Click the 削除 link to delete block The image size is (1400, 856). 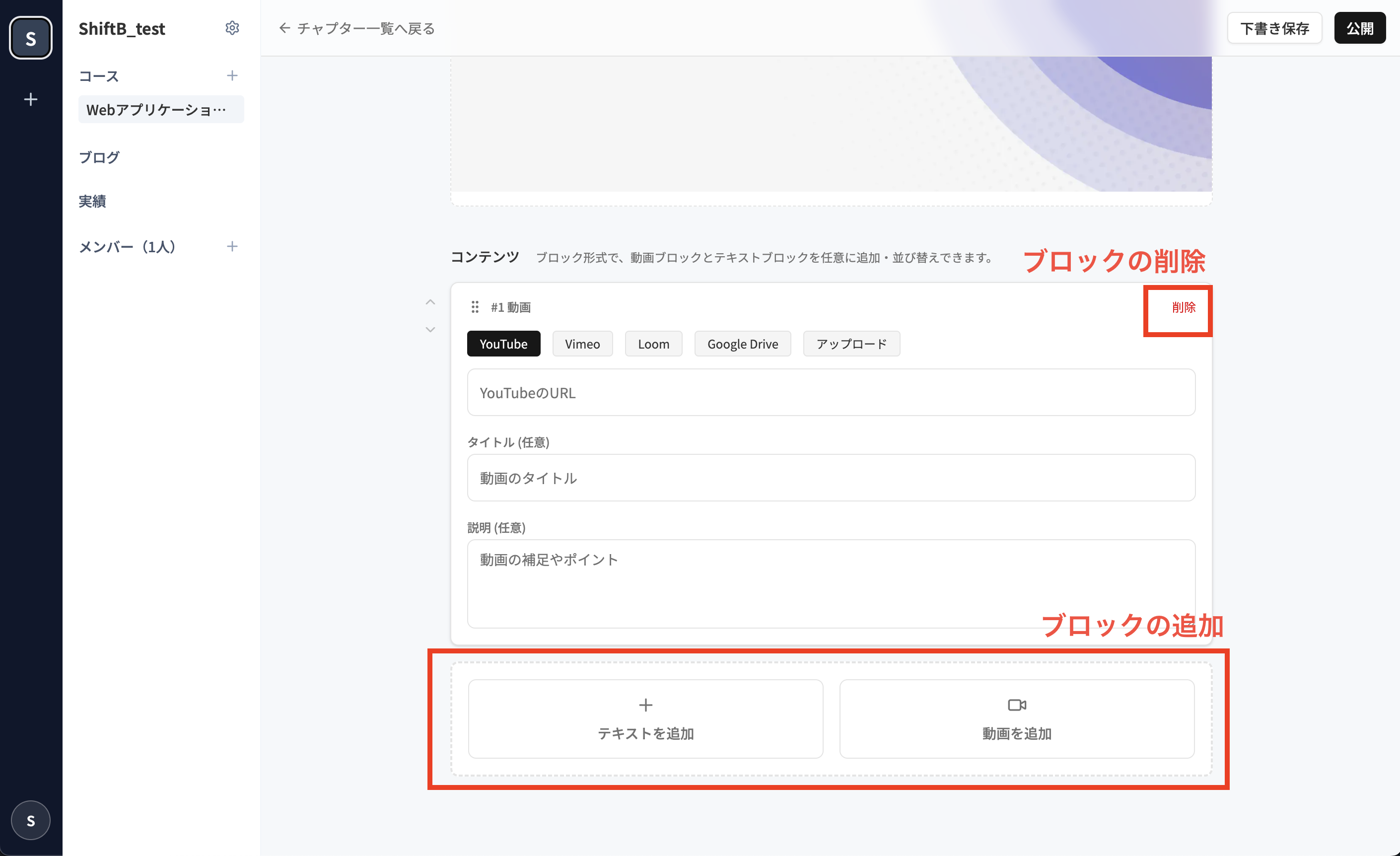tap(1183, 307)
